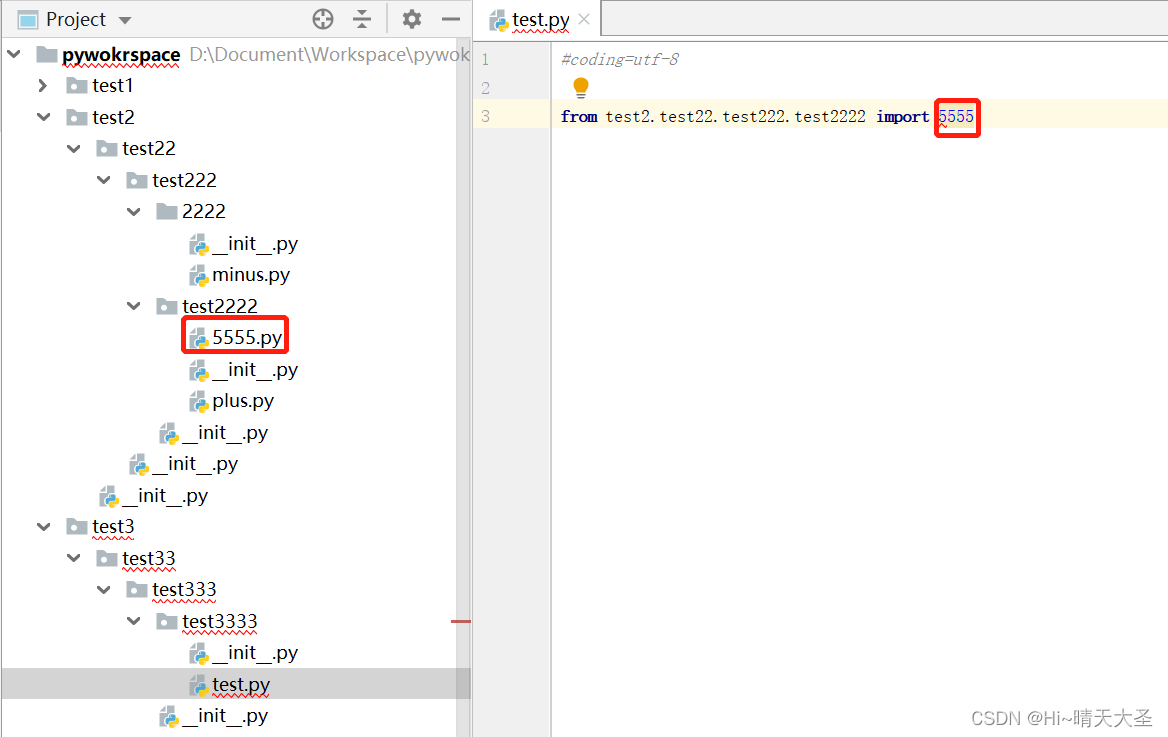The height and width of the screenshot is (737, 1168).
Task: Select the 2222 folder
Action: tap(203, 212)
